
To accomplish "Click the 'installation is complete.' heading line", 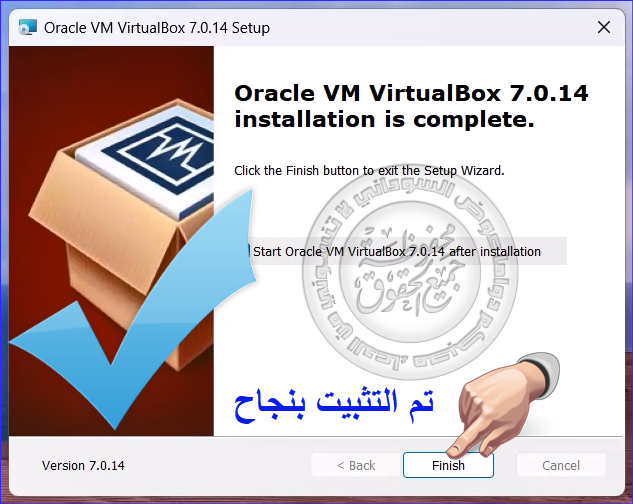I will [384, 120].
